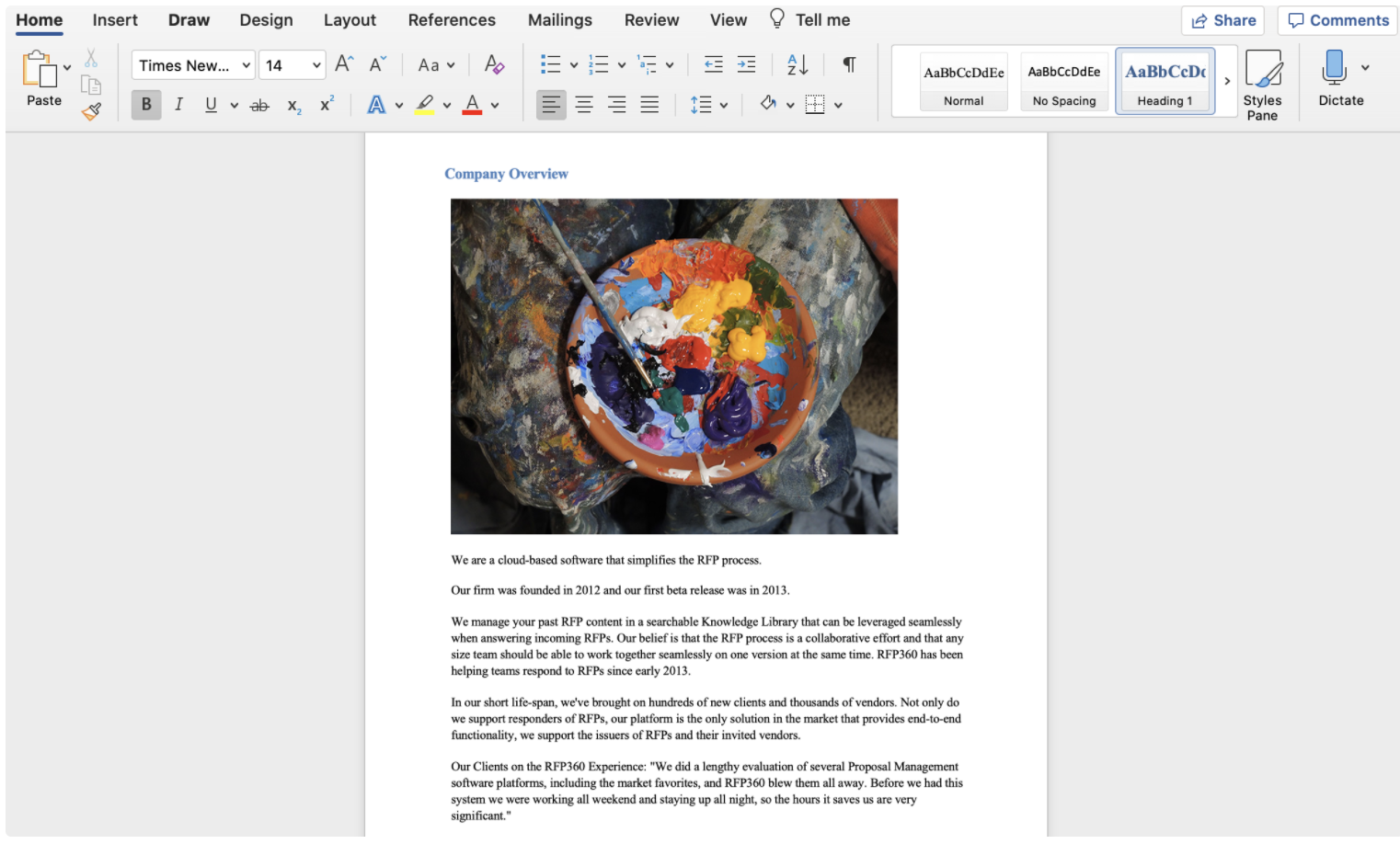Switch to the Layout tab
The image size is (1400, 844).
tap(350, 20)
